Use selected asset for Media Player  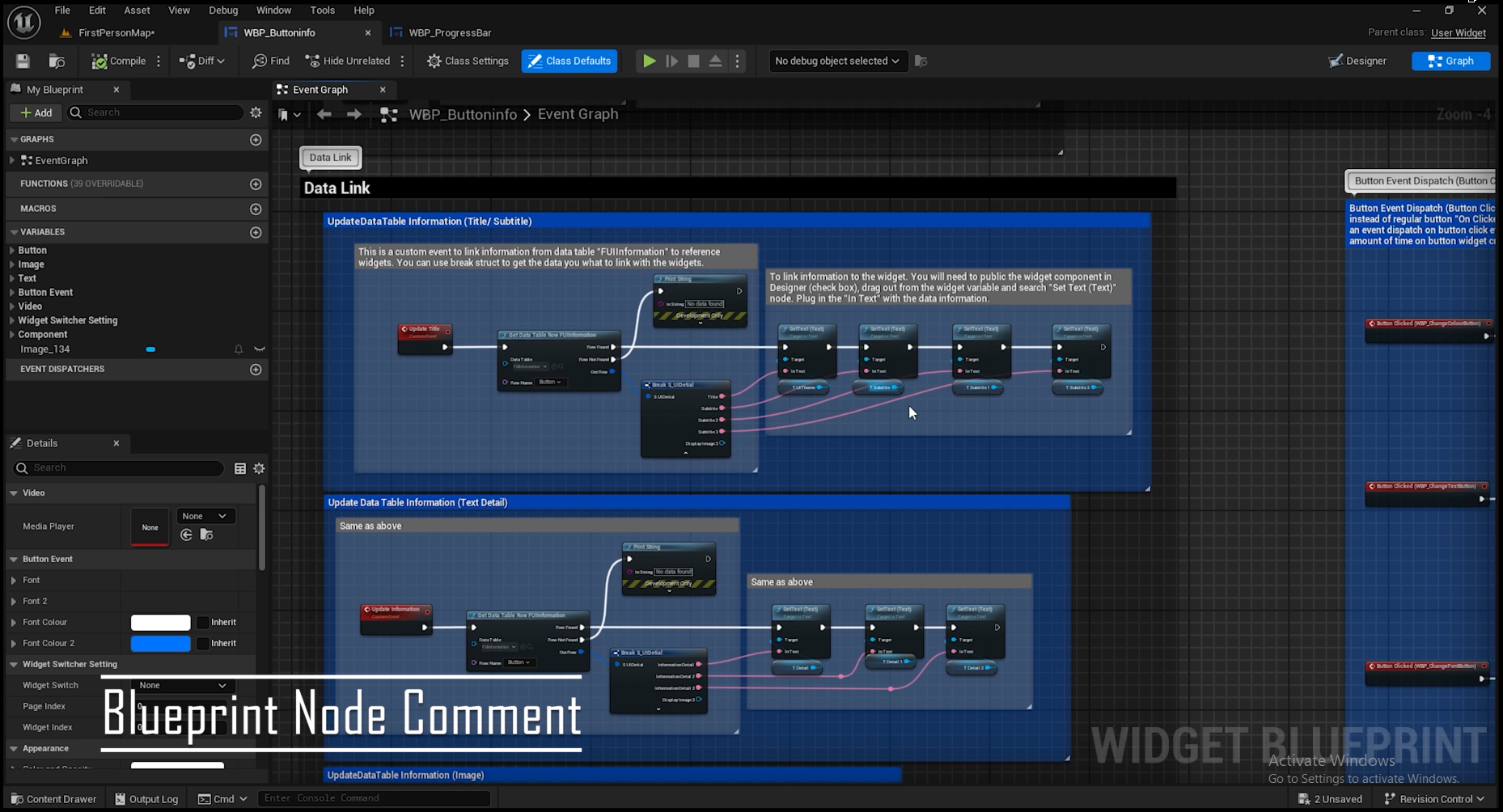pyautogui.click(x=186, y=535)
